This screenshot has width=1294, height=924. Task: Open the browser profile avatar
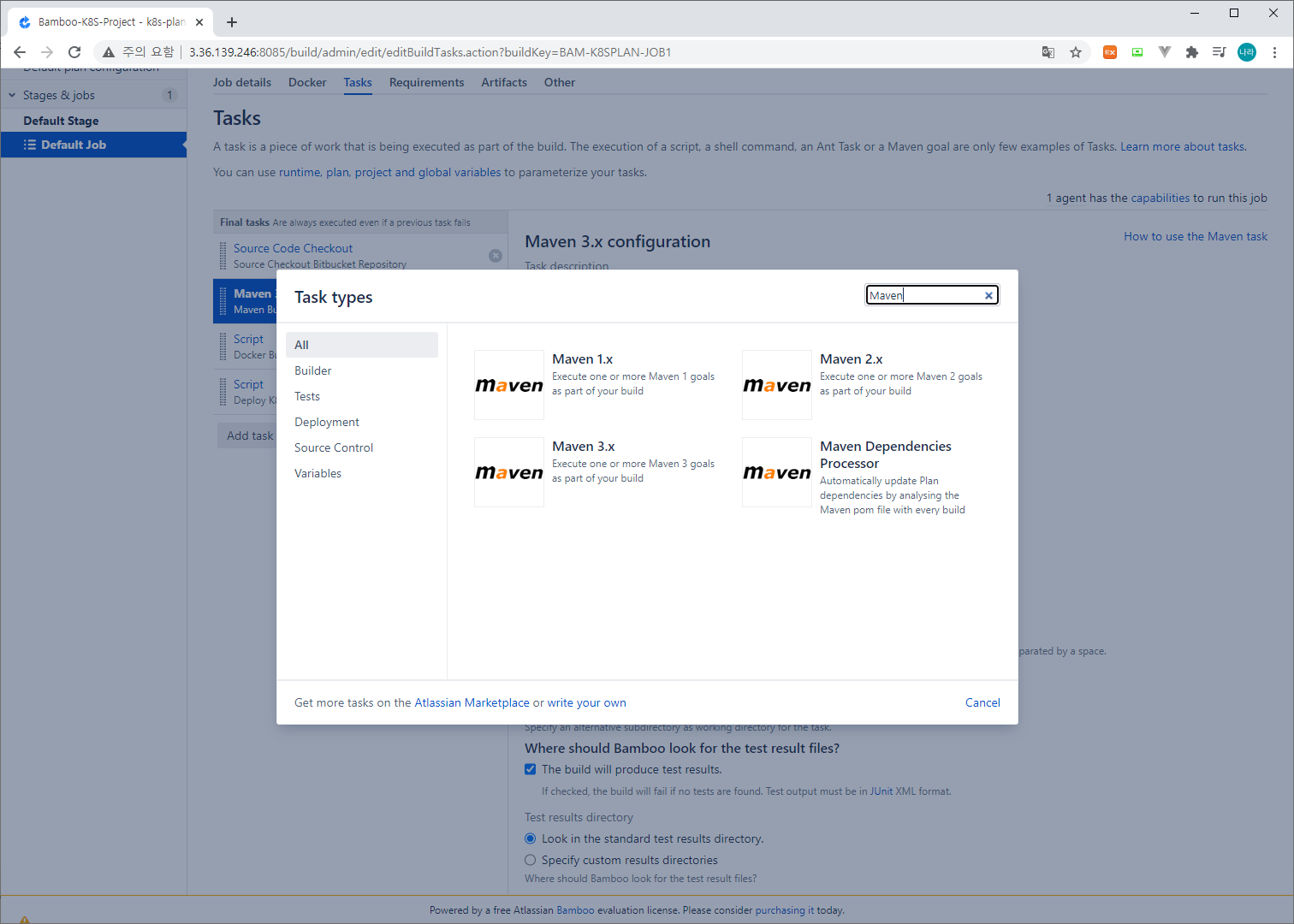1247,52
